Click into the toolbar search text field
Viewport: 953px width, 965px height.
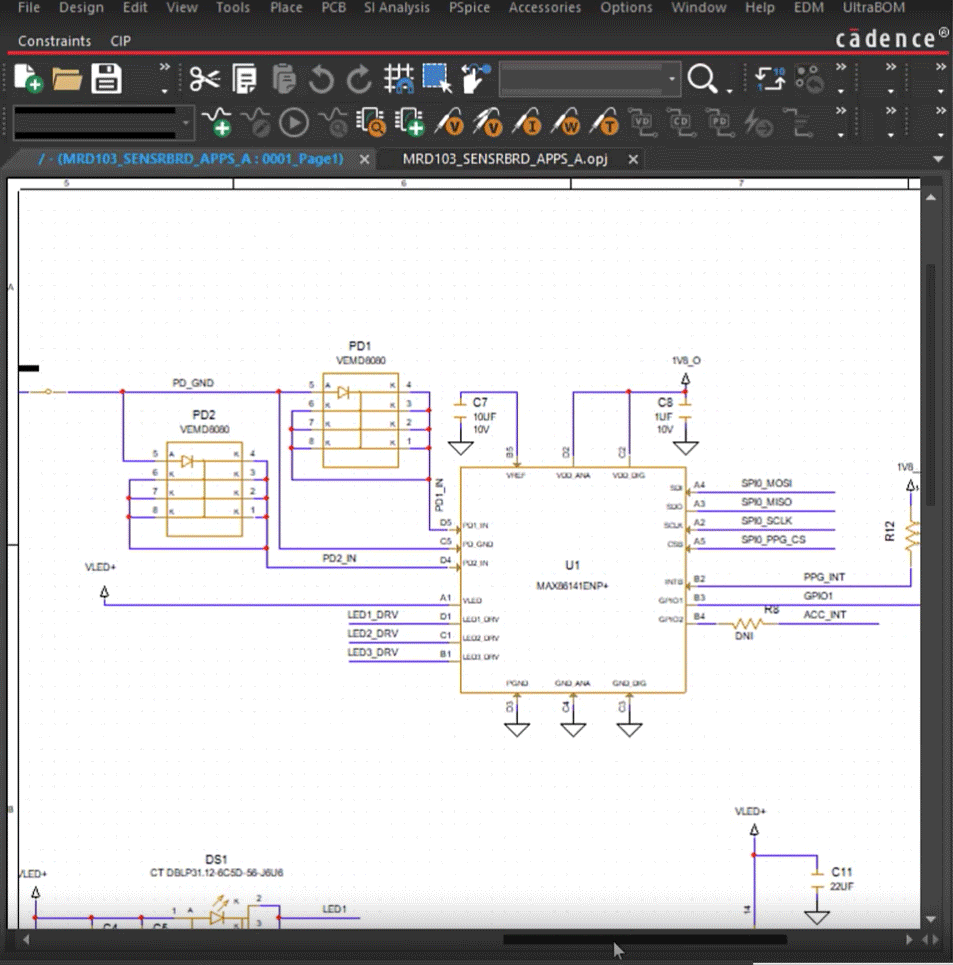(x=582, y=79)
